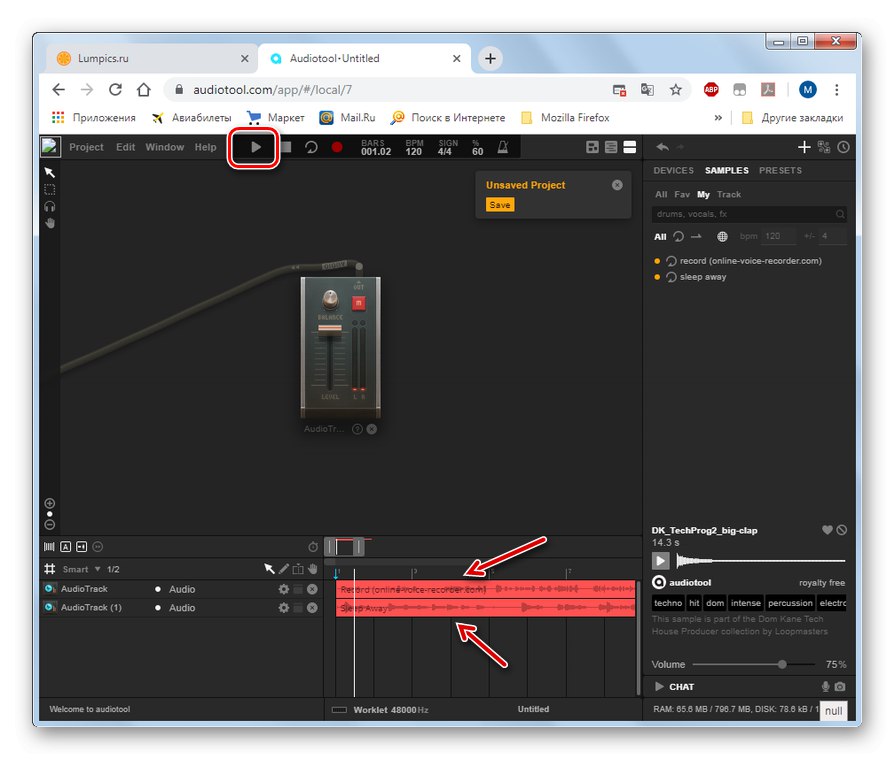Toggle the metronome icon
Image resolution: width=895 pixels, height=760 pixels.
pos(504,147)
